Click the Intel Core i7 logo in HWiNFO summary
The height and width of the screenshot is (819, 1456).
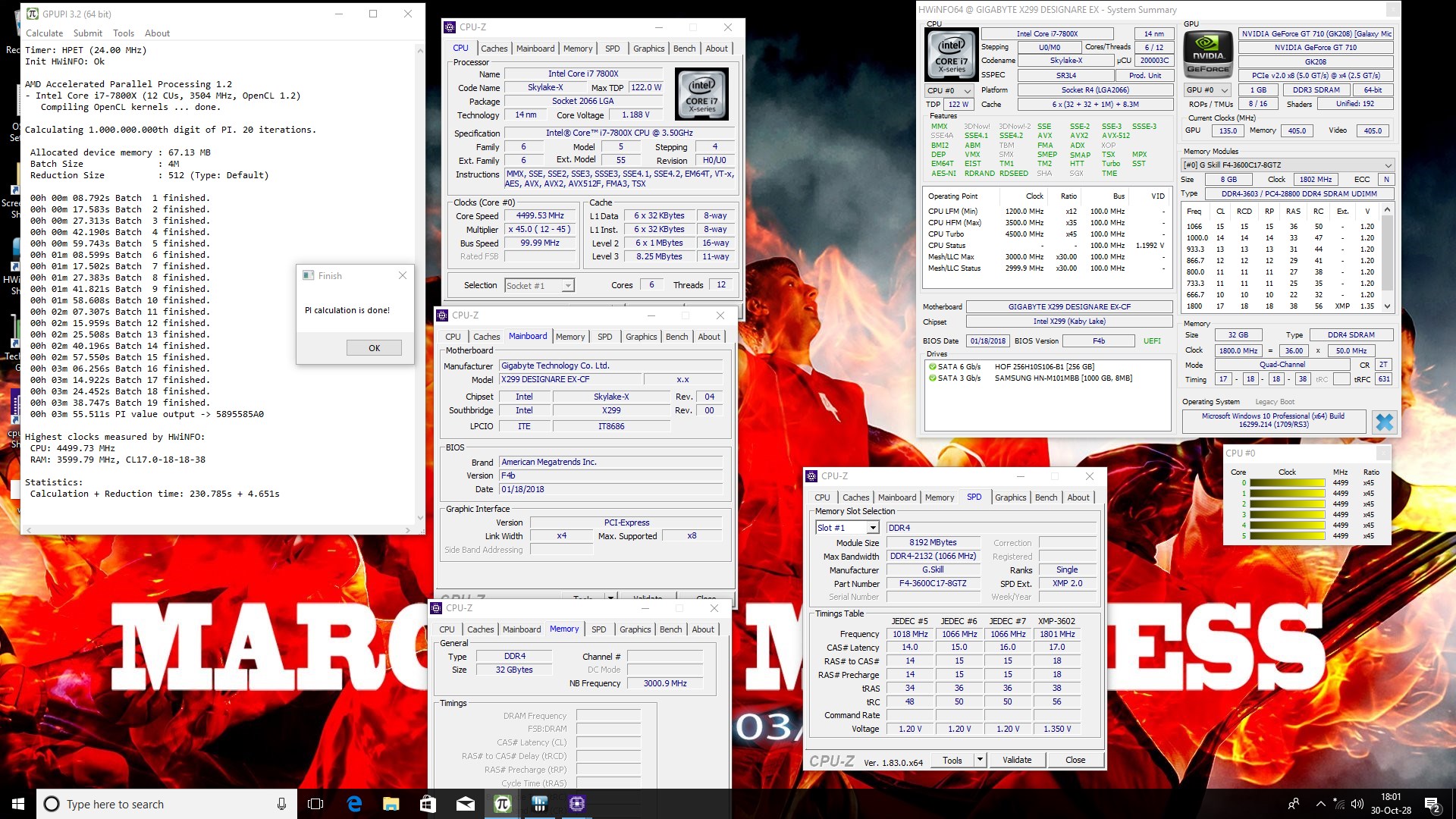click(x=951, y=55)
